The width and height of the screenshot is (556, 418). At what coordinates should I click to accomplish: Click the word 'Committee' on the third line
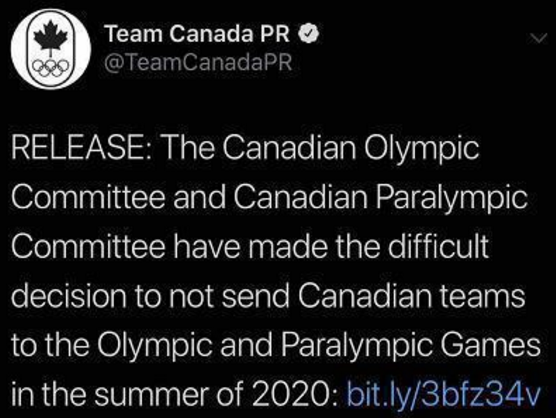point(88,246)
